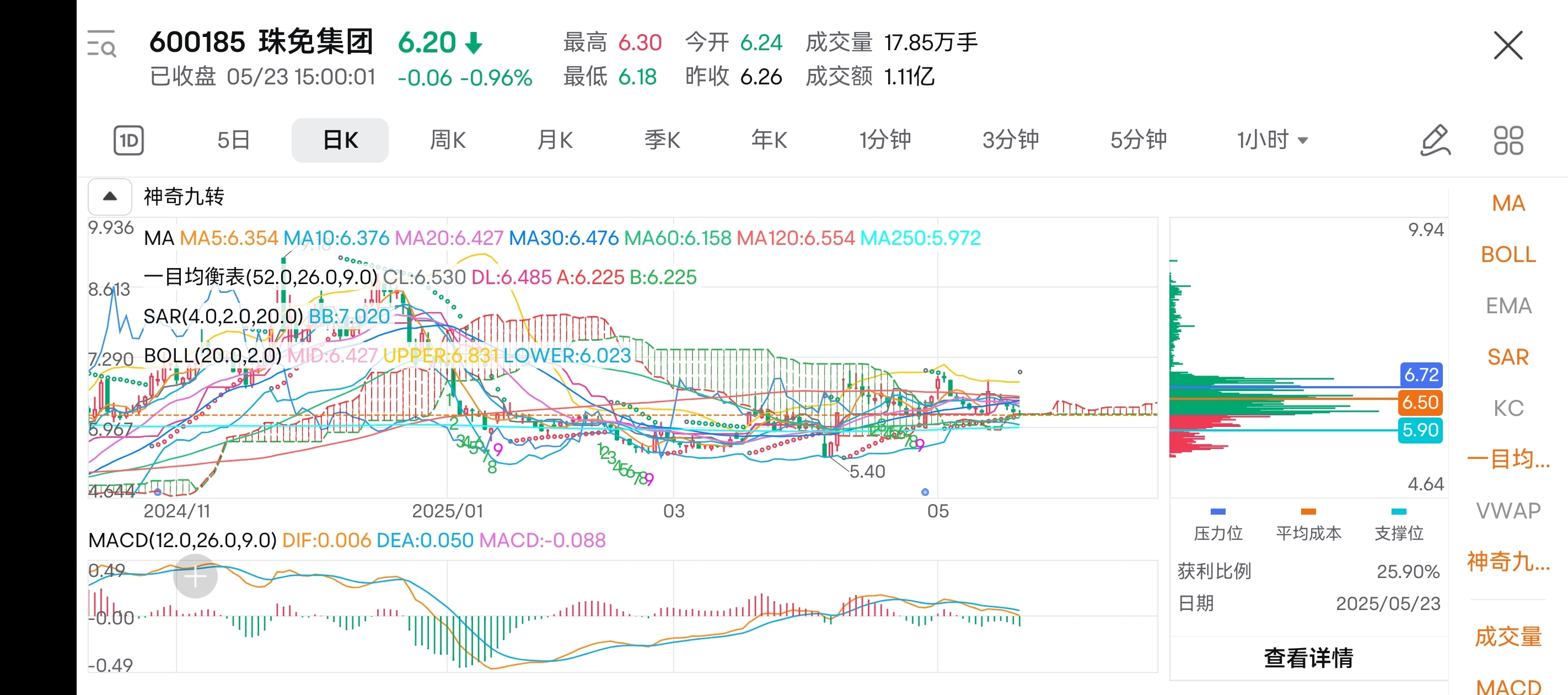Tap the date value 2025/05/23
1568x695 pixels.
1388,603
